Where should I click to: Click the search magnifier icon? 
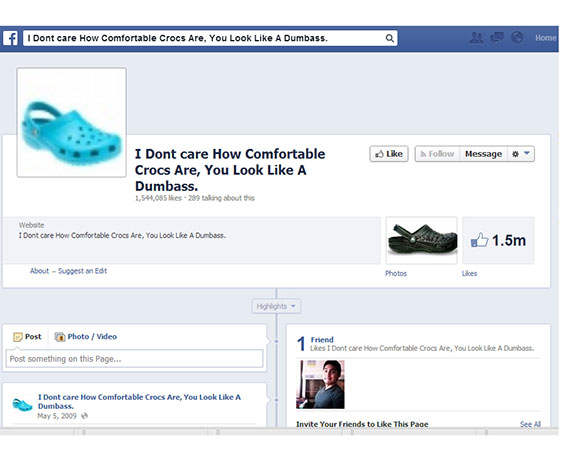(x=390, y=38)
